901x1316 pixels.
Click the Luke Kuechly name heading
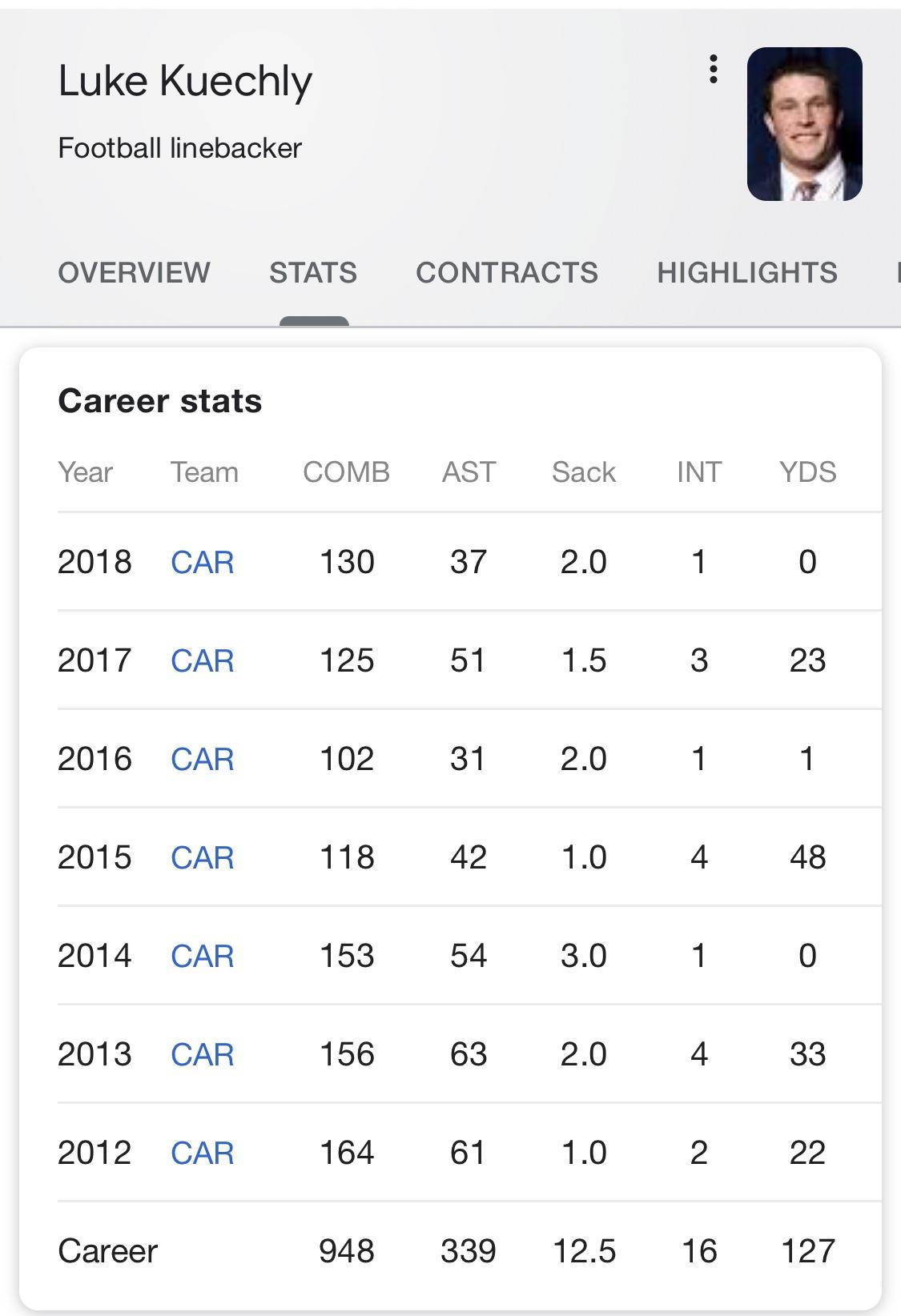pyautogui.click(x=185, y=82)
